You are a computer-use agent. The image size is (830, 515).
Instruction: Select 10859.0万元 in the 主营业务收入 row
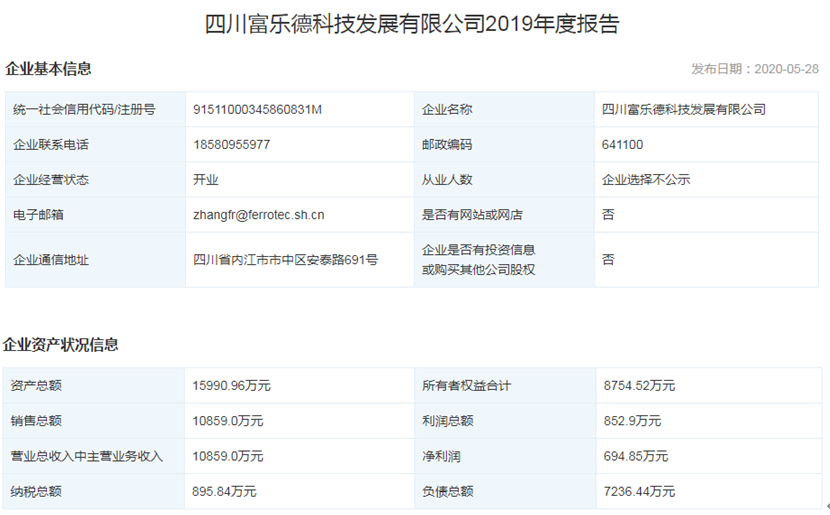point(228,456)
